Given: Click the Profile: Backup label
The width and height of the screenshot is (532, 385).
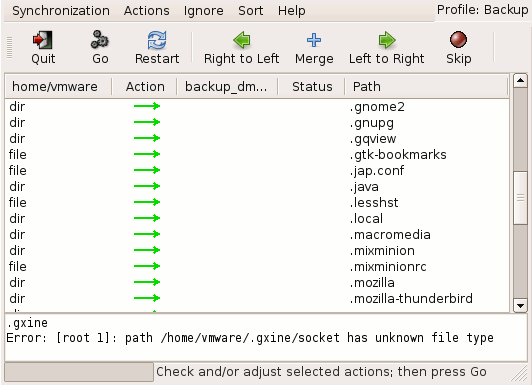Looking at the screenshot, I should point(482,10).
